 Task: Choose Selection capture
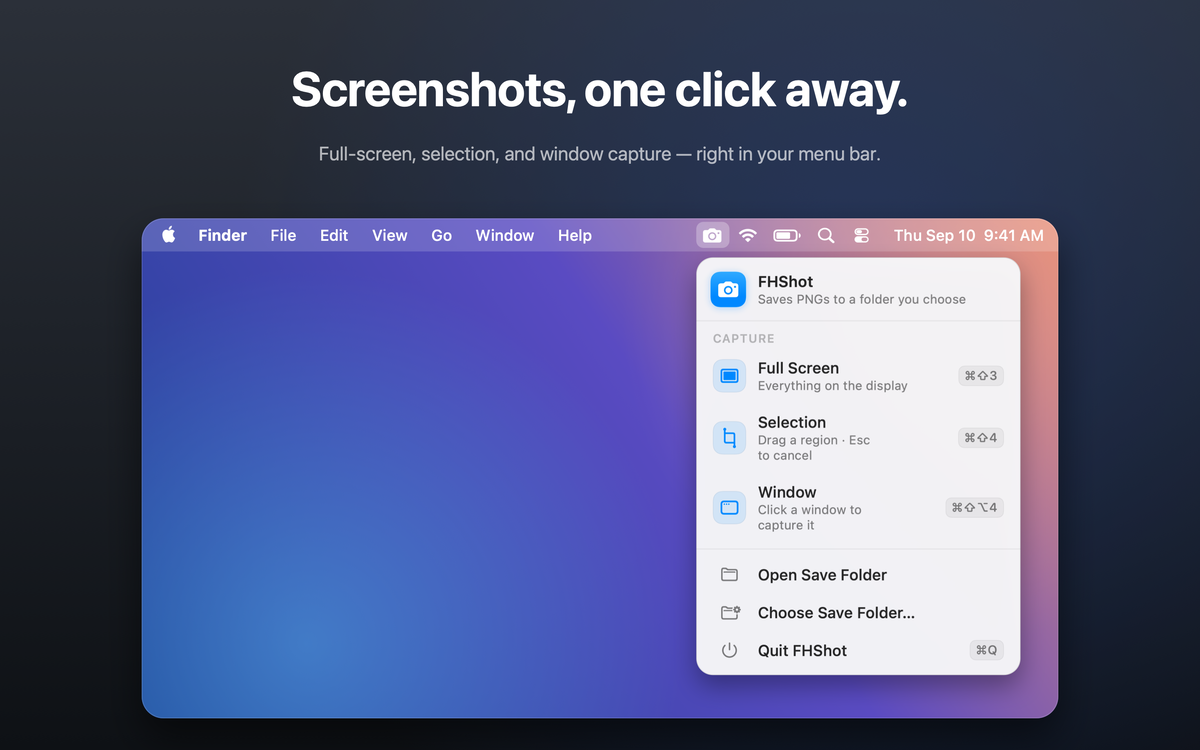(x=858, y=438)
